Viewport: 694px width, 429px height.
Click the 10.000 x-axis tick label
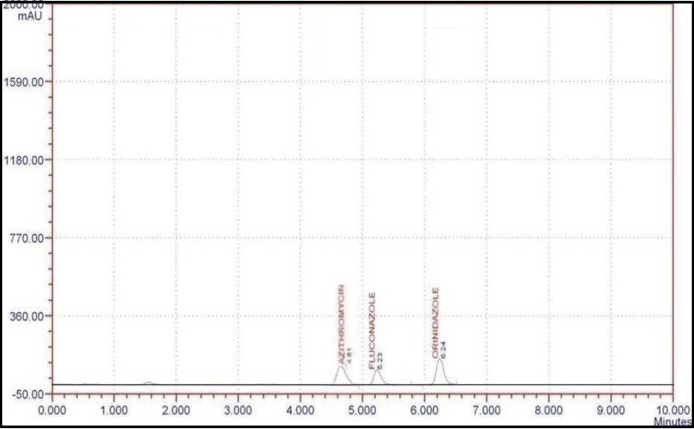click(x=669, y=408)
